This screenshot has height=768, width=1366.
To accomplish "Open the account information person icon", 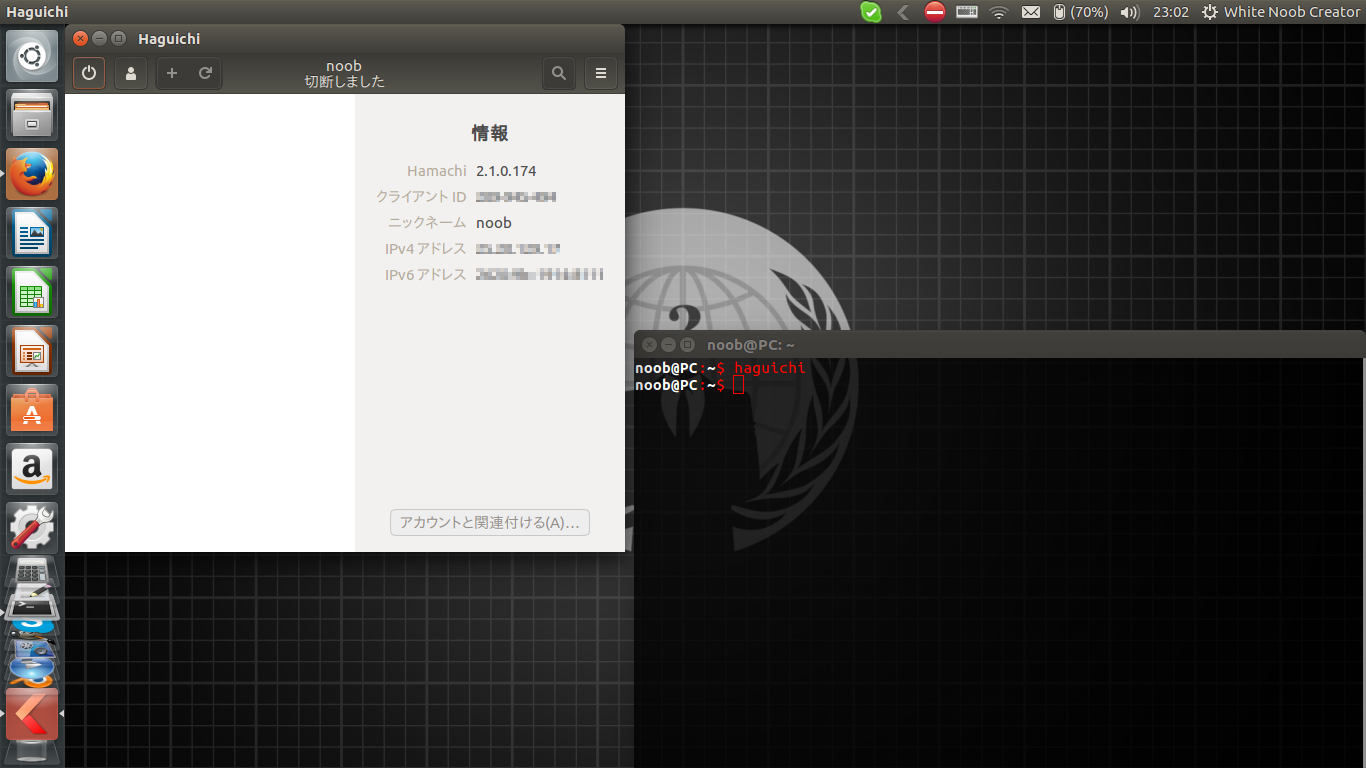I will click(x=130, y=73).
